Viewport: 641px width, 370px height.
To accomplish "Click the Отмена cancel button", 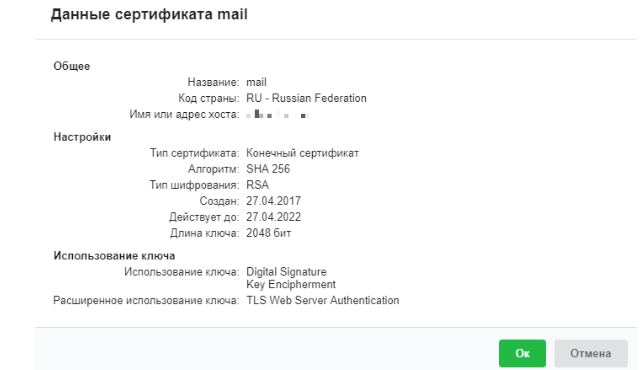I will (x=591, y=353).
